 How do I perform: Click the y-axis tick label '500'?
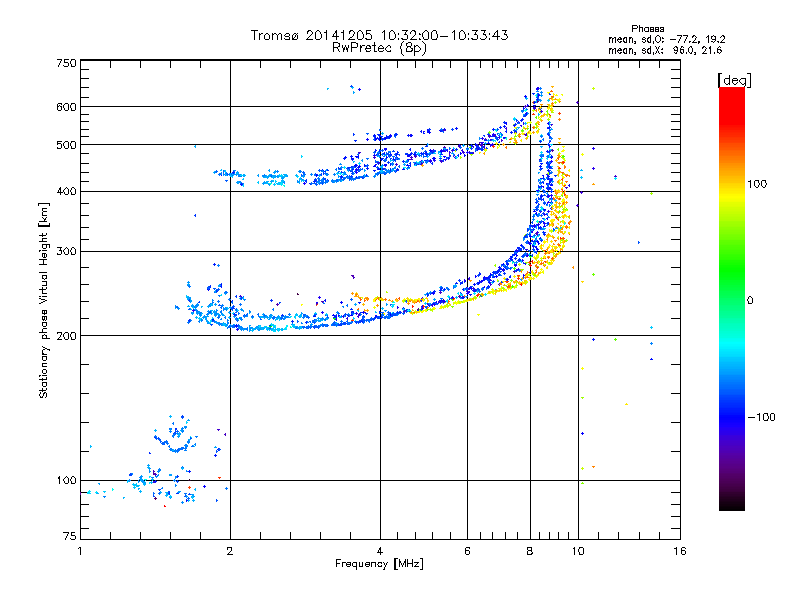(x=66, y=145)
